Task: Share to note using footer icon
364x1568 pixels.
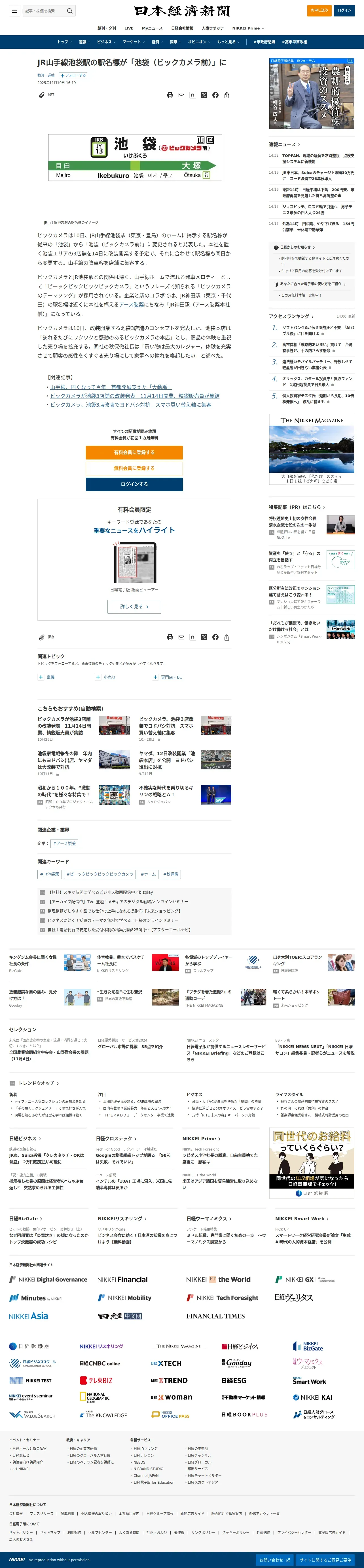Action: tap(193, 637)
